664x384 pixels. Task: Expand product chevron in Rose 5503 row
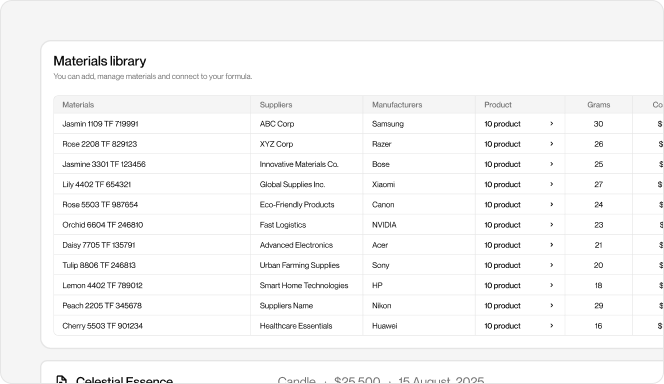click(551, 204)
